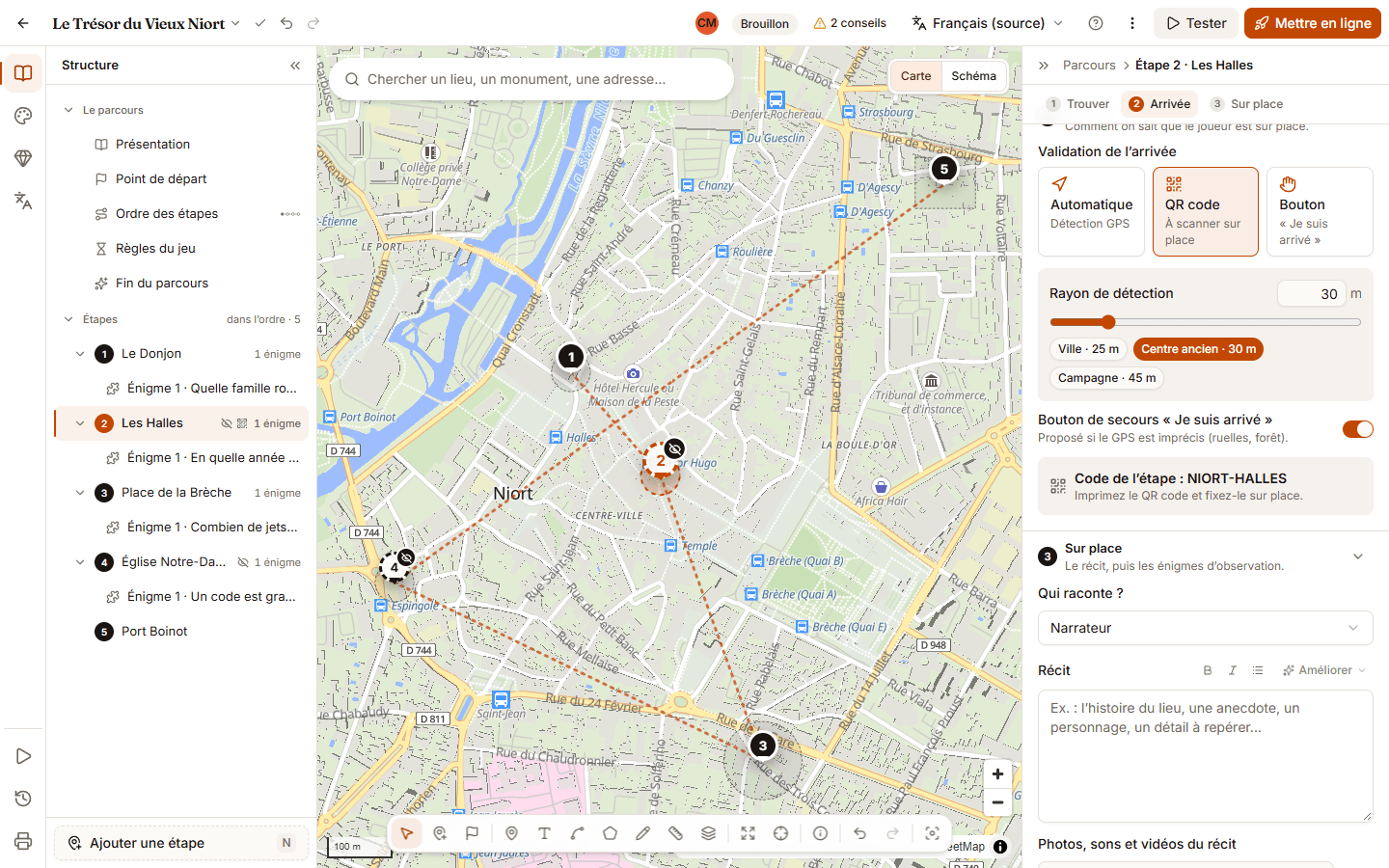
Task: Click the detection radius slider handle
Action: tap(1108, 322)
